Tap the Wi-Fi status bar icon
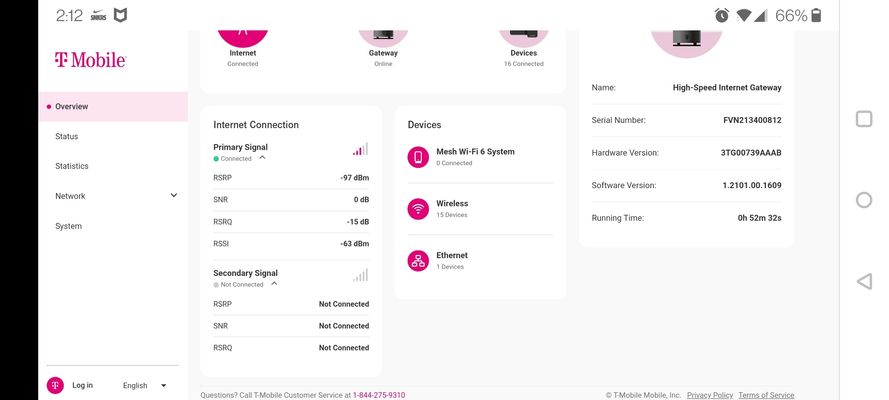Viewport: 889px width, 400px height. point(743,15)
